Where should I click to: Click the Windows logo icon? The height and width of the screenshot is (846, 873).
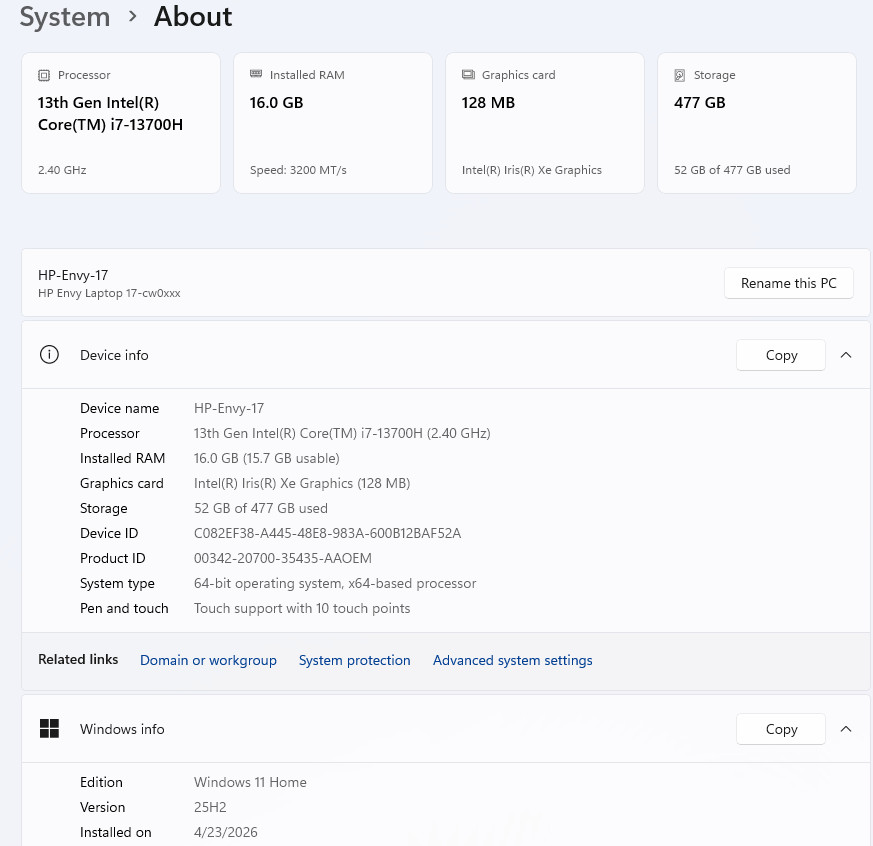pyautogui.click(x=49, y=729)
